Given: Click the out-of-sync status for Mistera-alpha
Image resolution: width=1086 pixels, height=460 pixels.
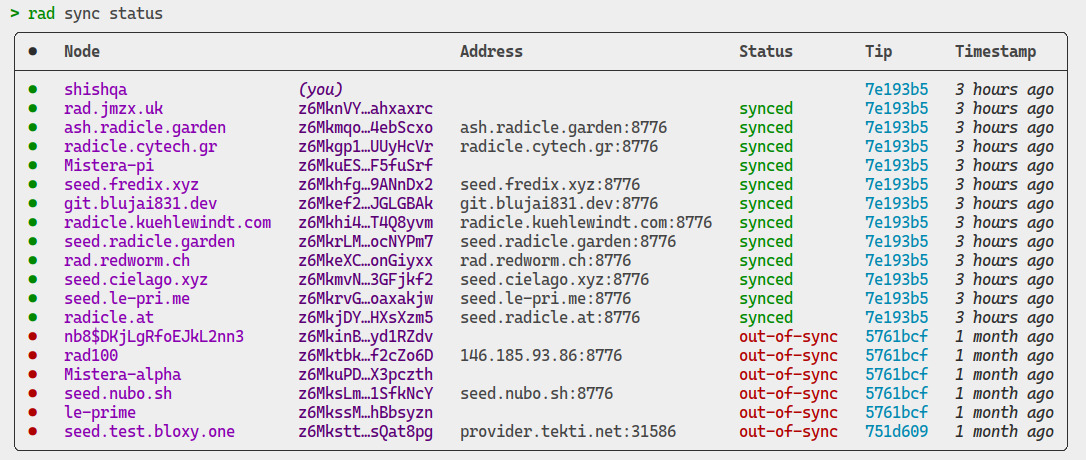Looking at the screenshot, I should click(788, 375).
